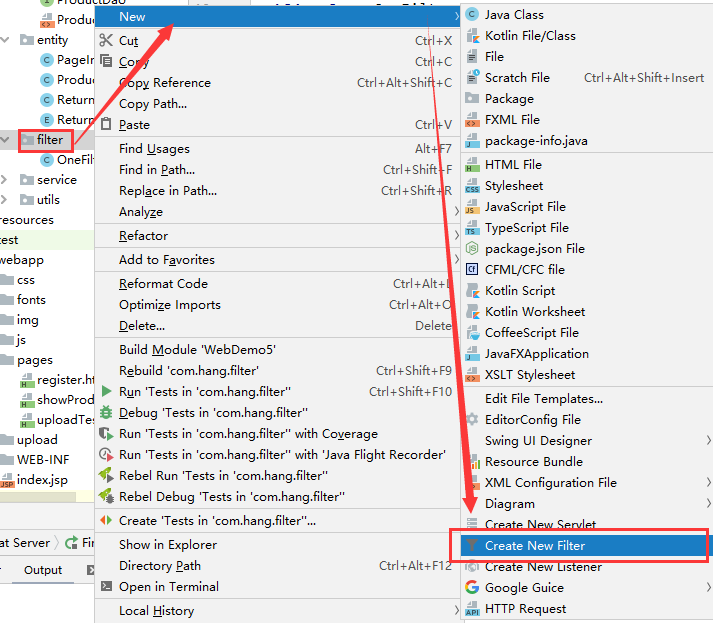Select the fonts folder
The image size is (713, 623).
click(31, 300)
